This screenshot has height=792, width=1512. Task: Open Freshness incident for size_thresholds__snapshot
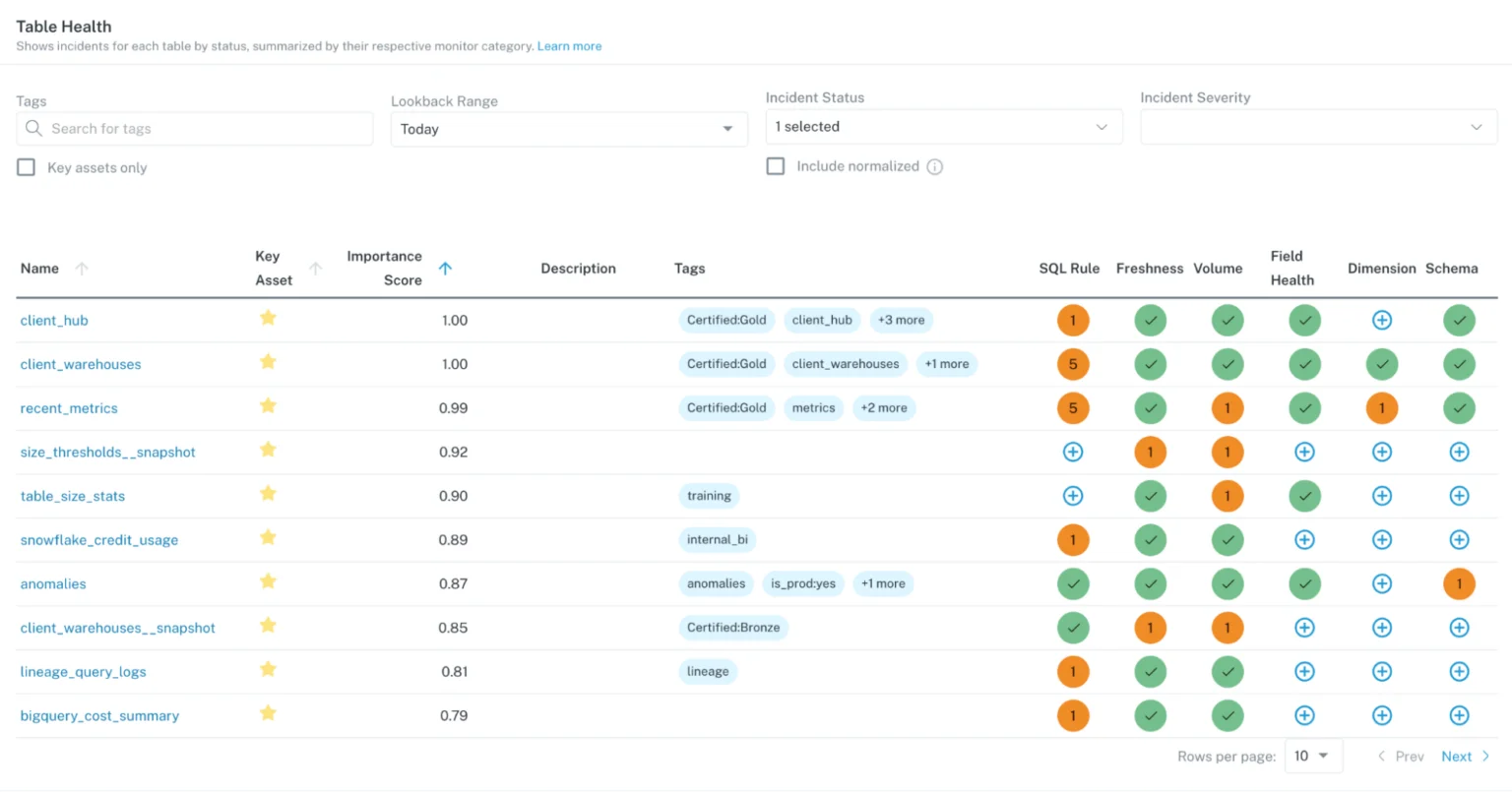point(1150,452)
